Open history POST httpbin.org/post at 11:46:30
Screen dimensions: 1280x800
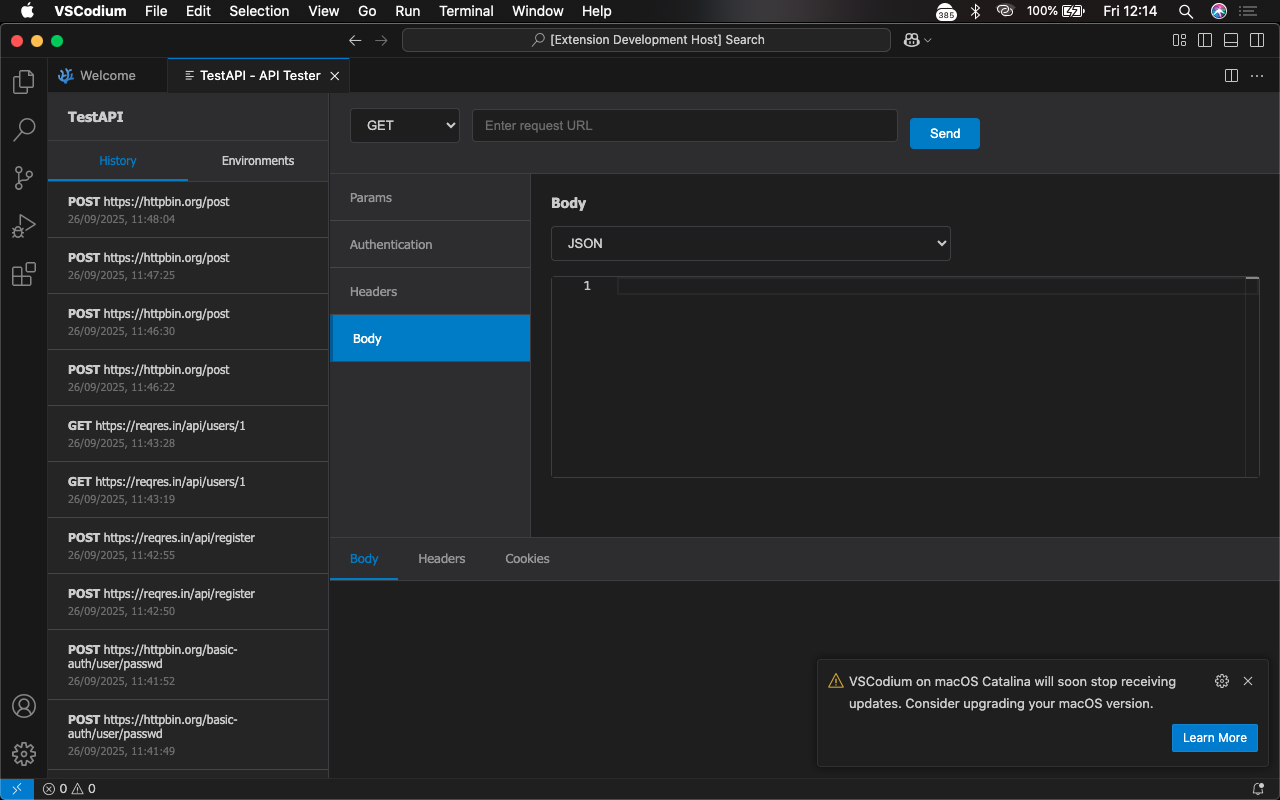click(188, 321)
